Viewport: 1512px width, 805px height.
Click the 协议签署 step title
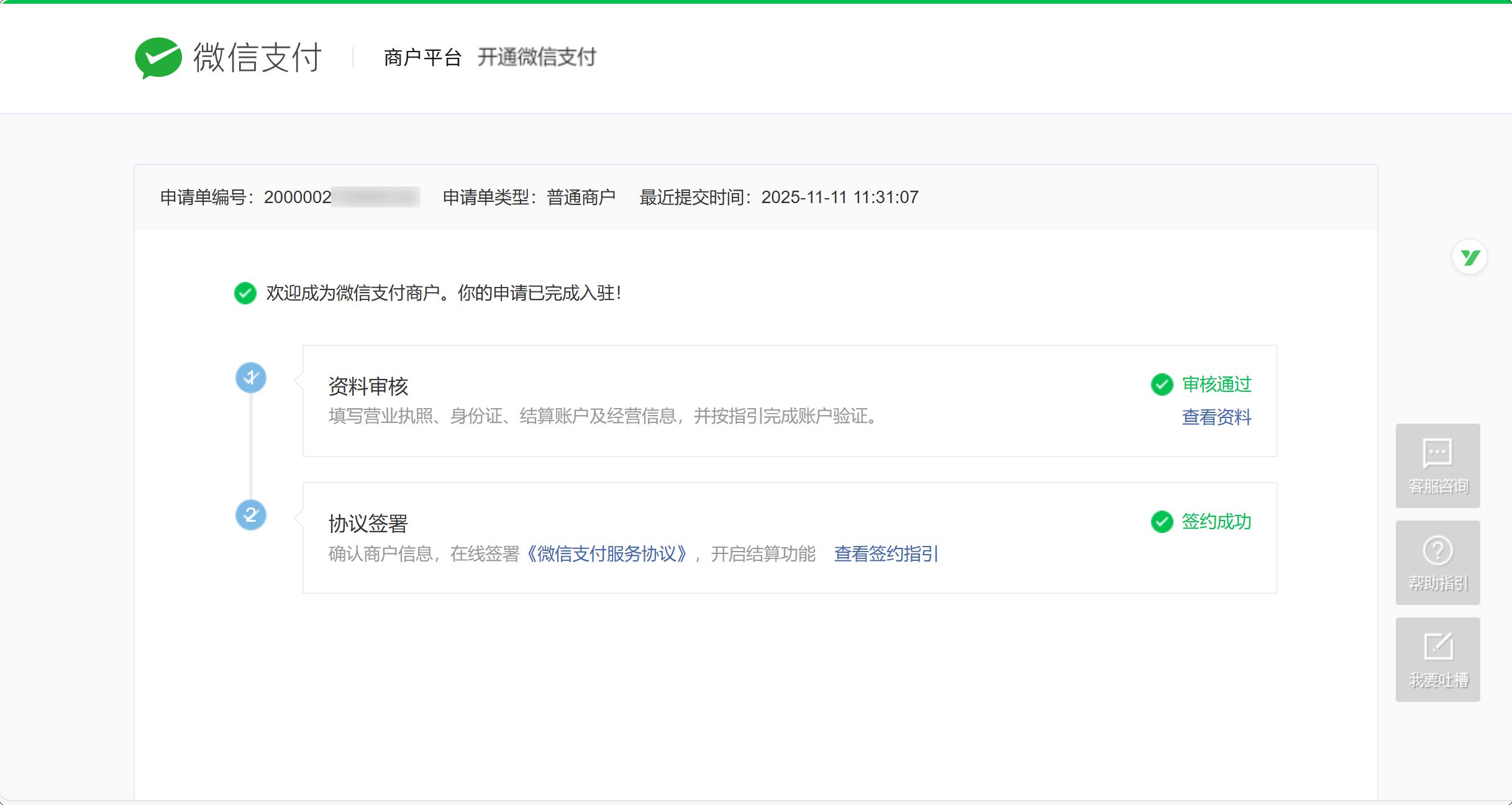tap(368, 524)
